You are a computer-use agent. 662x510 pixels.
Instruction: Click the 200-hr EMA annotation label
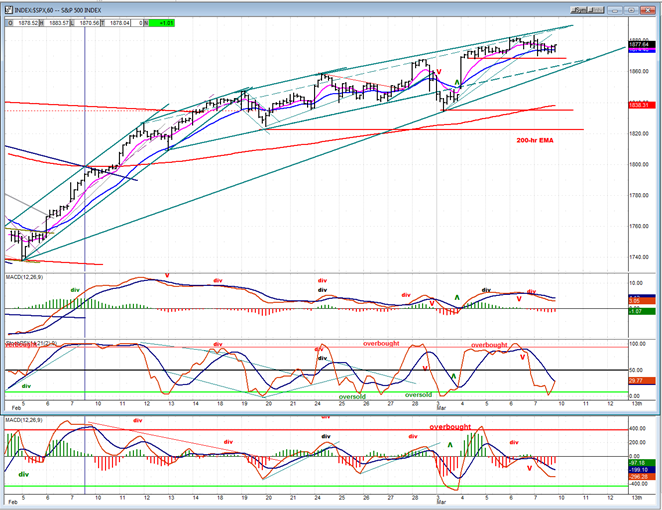533,140
